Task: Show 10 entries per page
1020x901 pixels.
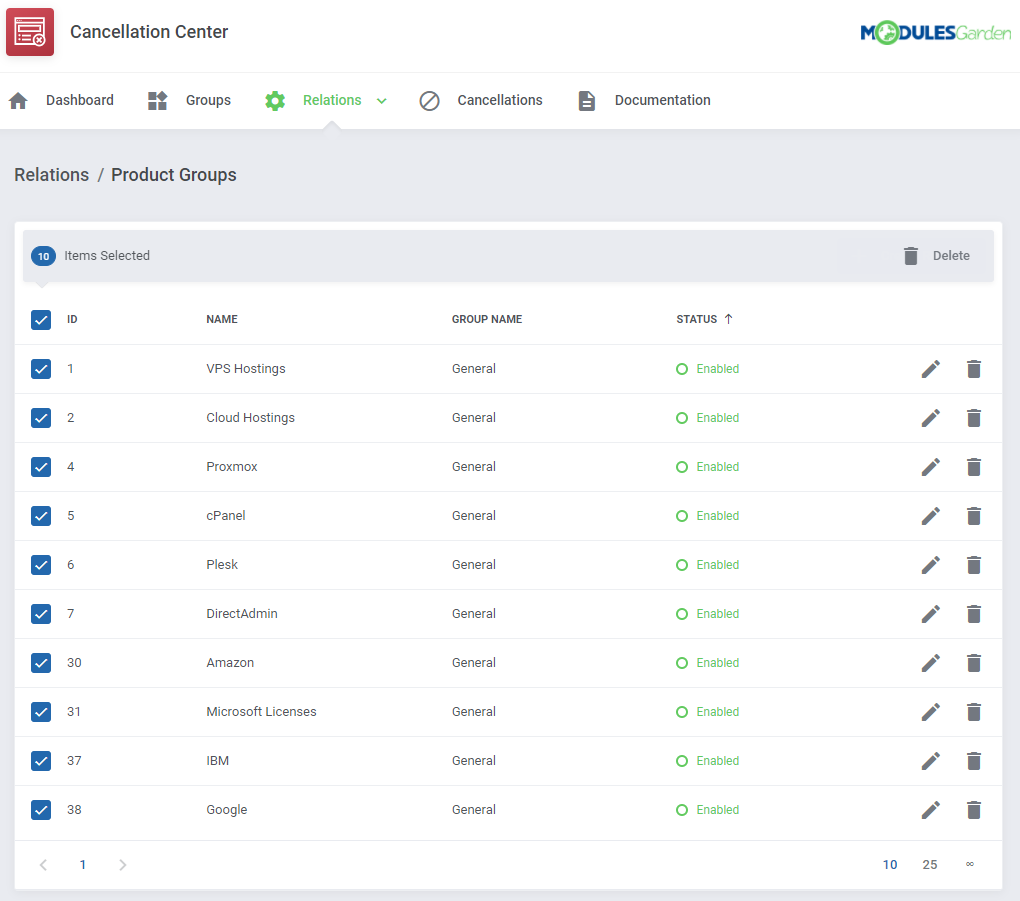Action: [x=890, y=865]
